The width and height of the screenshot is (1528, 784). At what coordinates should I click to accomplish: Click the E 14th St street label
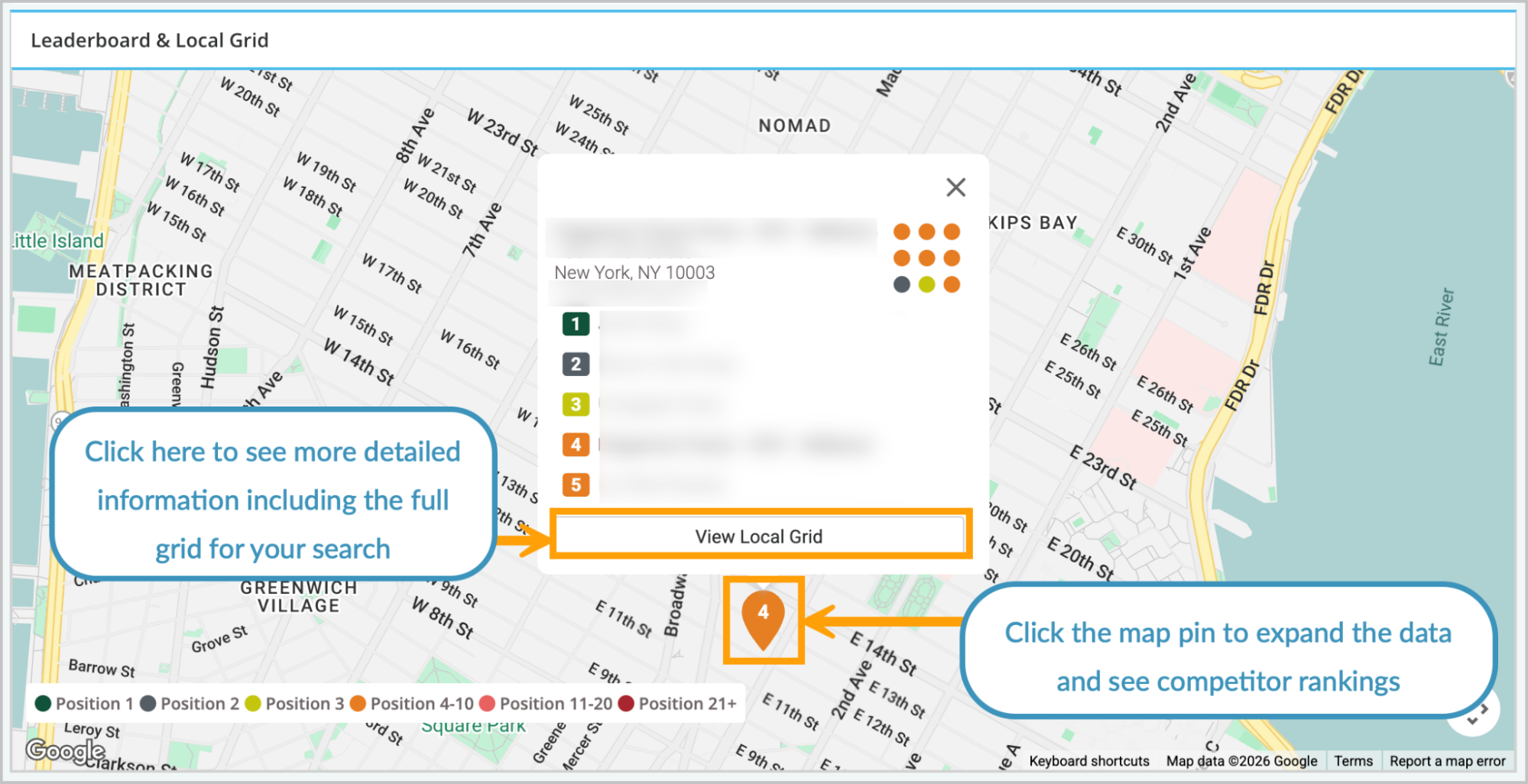click(x=884, y=654)
